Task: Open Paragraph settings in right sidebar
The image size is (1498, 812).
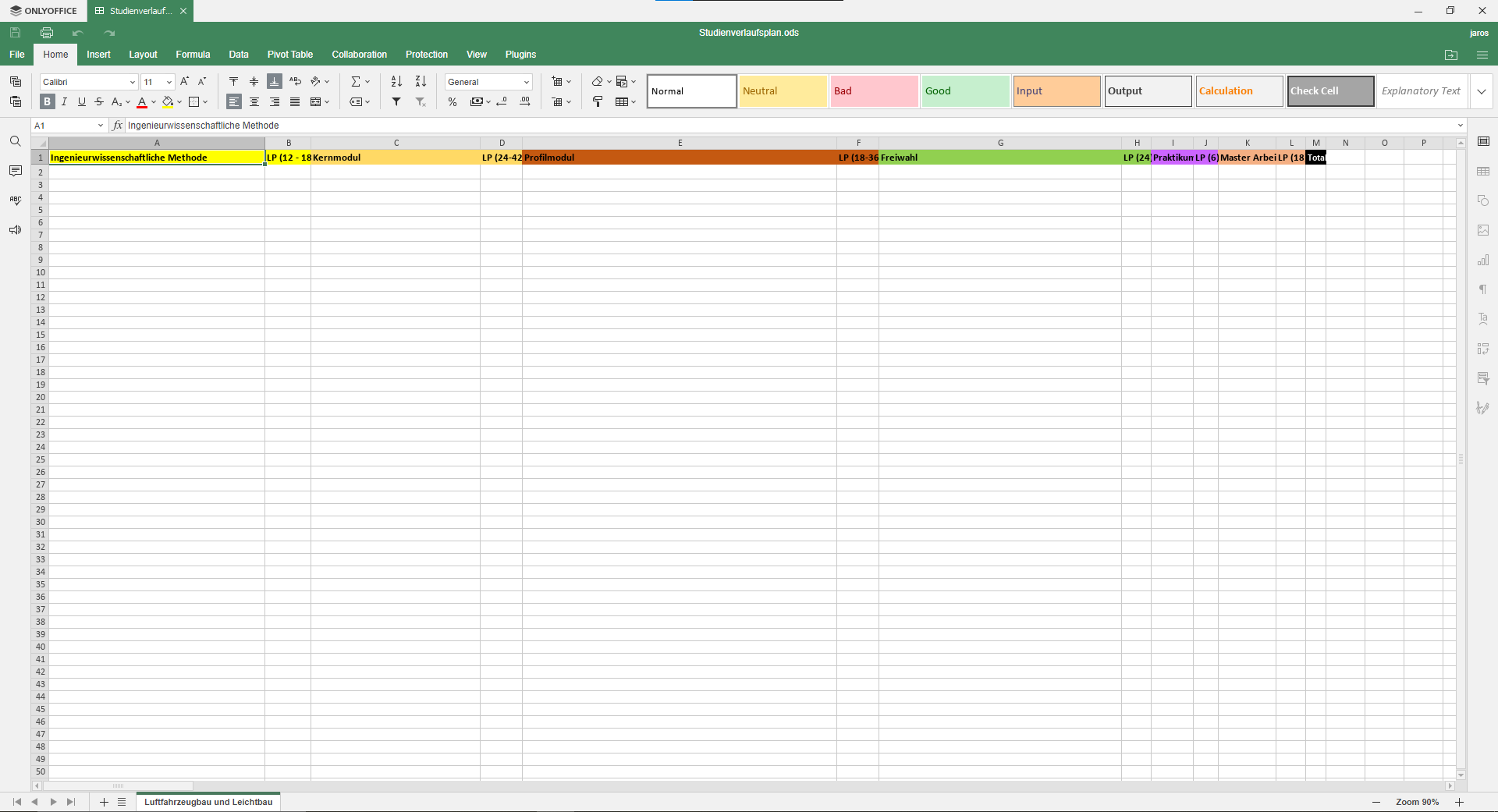Action: pyautogui.click(x=1483, y=289)
